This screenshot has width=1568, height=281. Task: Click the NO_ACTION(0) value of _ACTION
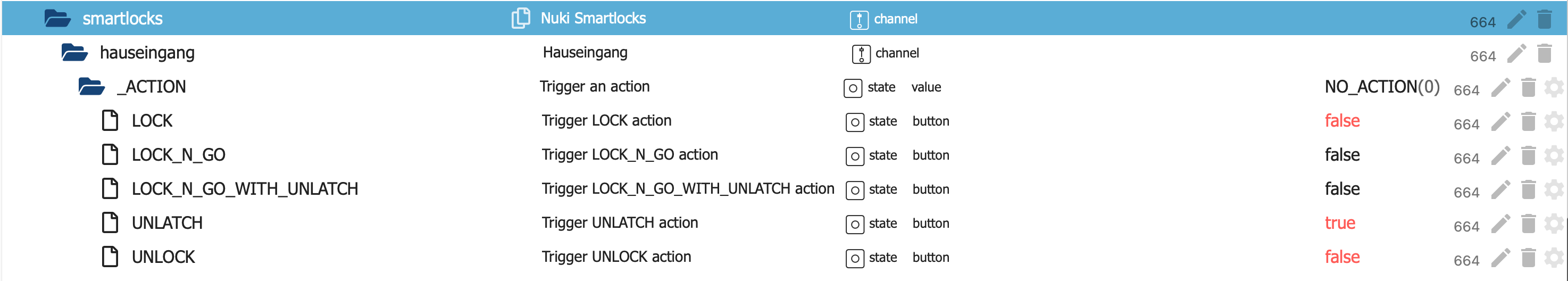(x=1381, y=87)
